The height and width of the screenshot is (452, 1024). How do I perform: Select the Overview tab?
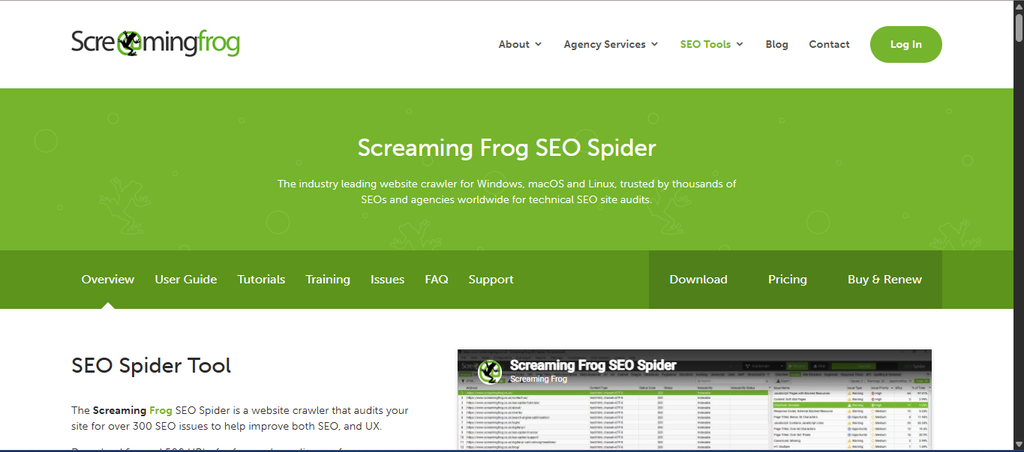[108, 280]
